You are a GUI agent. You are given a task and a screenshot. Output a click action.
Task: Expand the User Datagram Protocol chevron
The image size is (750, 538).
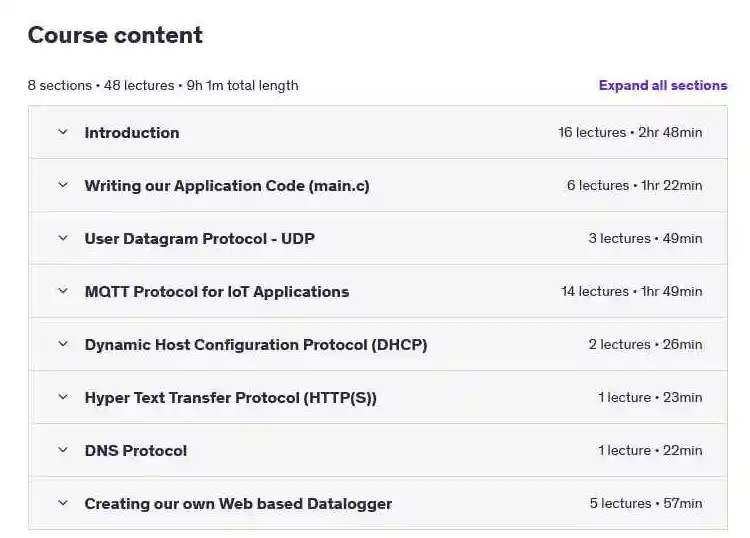(63, 238)
